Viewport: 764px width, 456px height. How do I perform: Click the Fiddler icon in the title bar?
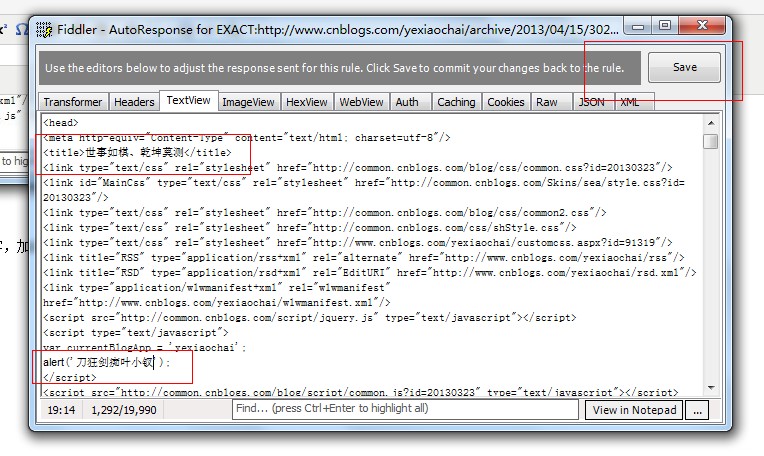(44, 30)
